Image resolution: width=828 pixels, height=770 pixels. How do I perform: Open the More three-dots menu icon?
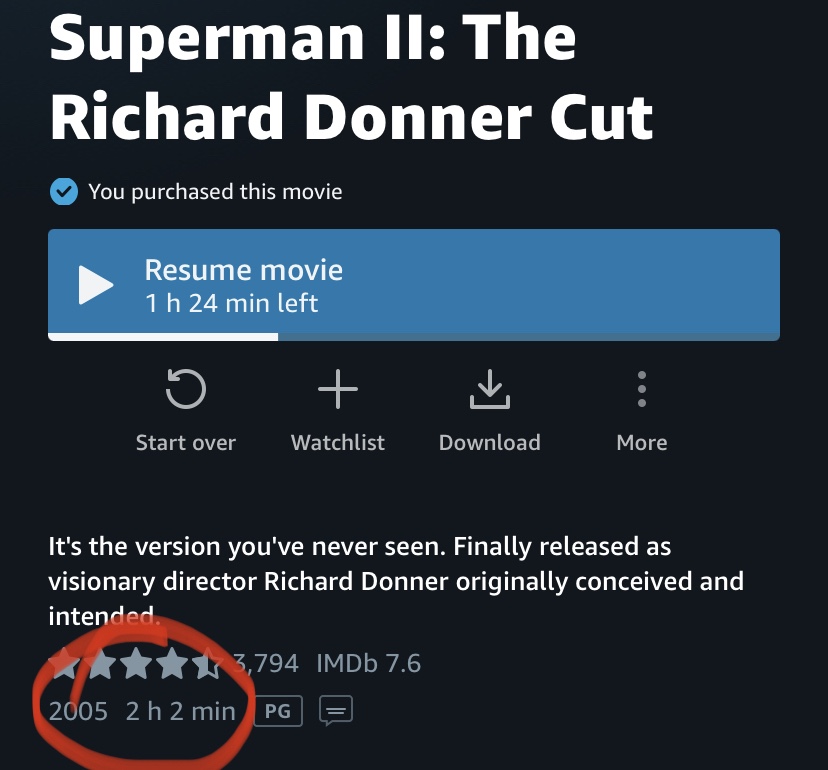pyautogui.click(x=642, y=390)
